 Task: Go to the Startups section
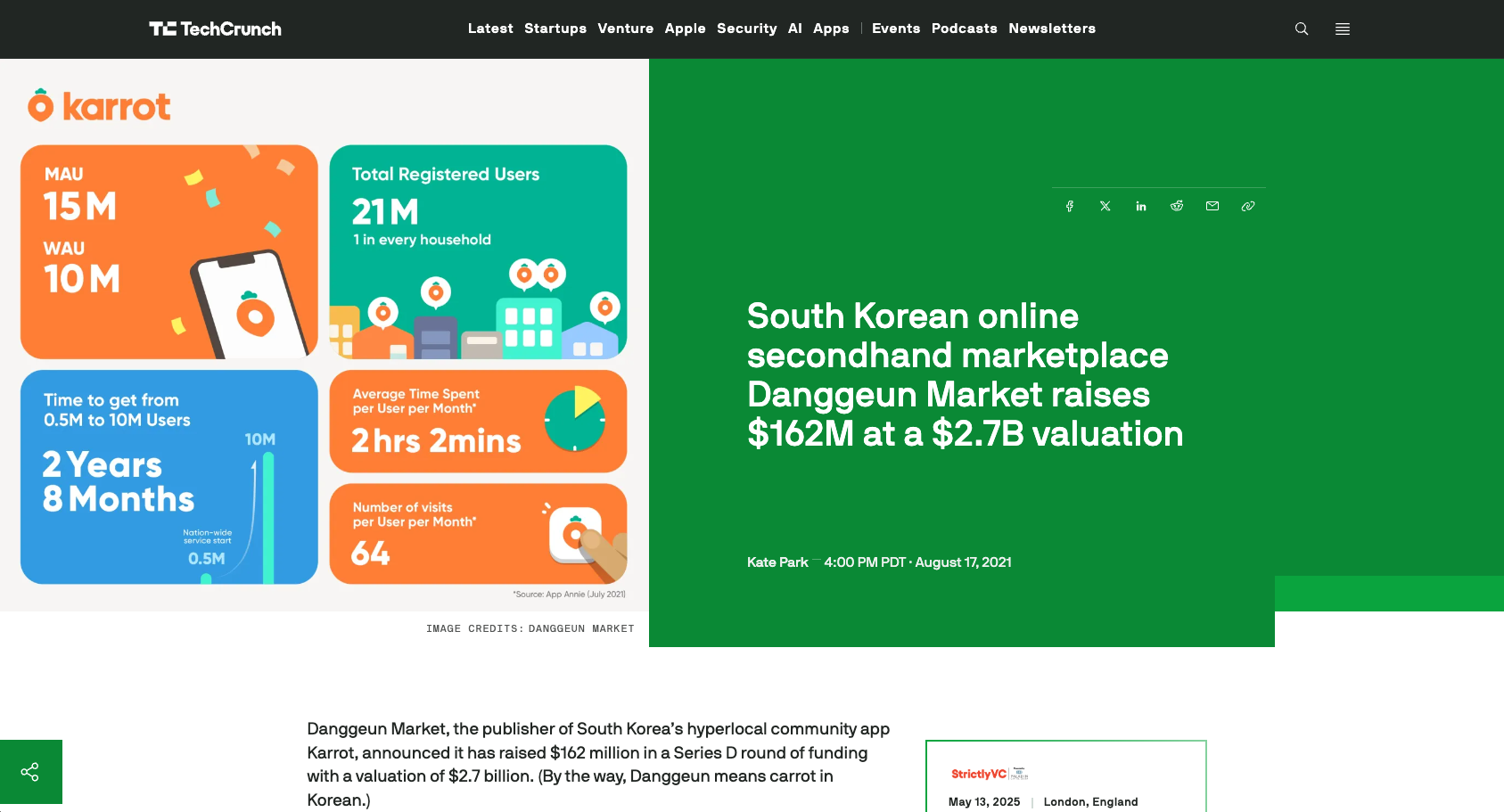(x=555, y=29)
